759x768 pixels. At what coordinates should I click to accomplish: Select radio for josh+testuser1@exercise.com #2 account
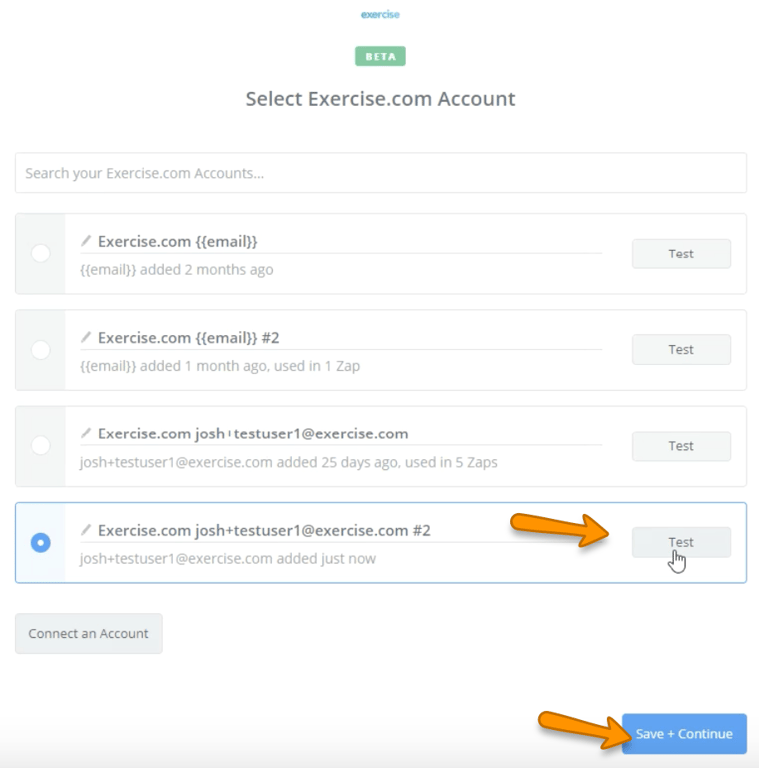[x=41, y=542]
